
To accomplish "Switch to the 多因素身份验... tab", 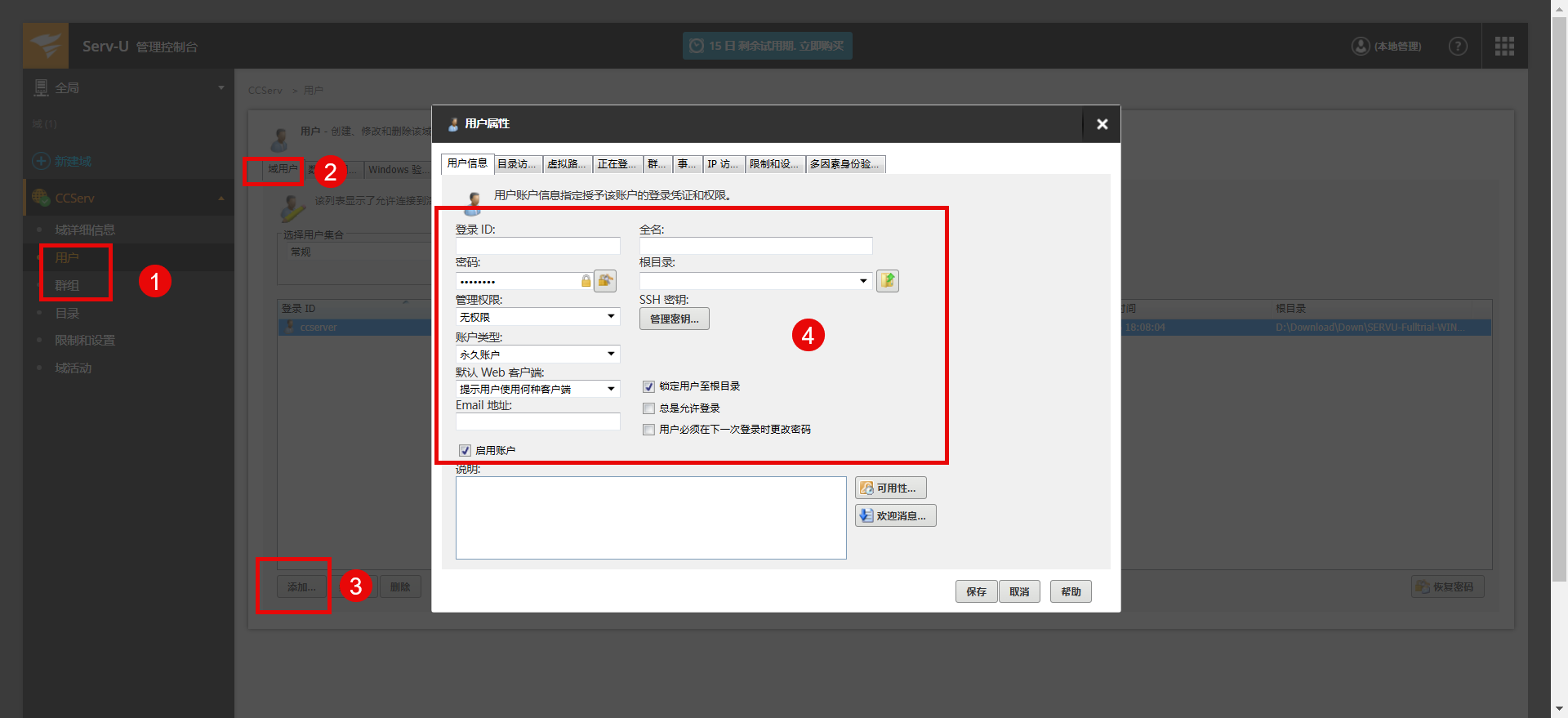I will pos(845,164).
